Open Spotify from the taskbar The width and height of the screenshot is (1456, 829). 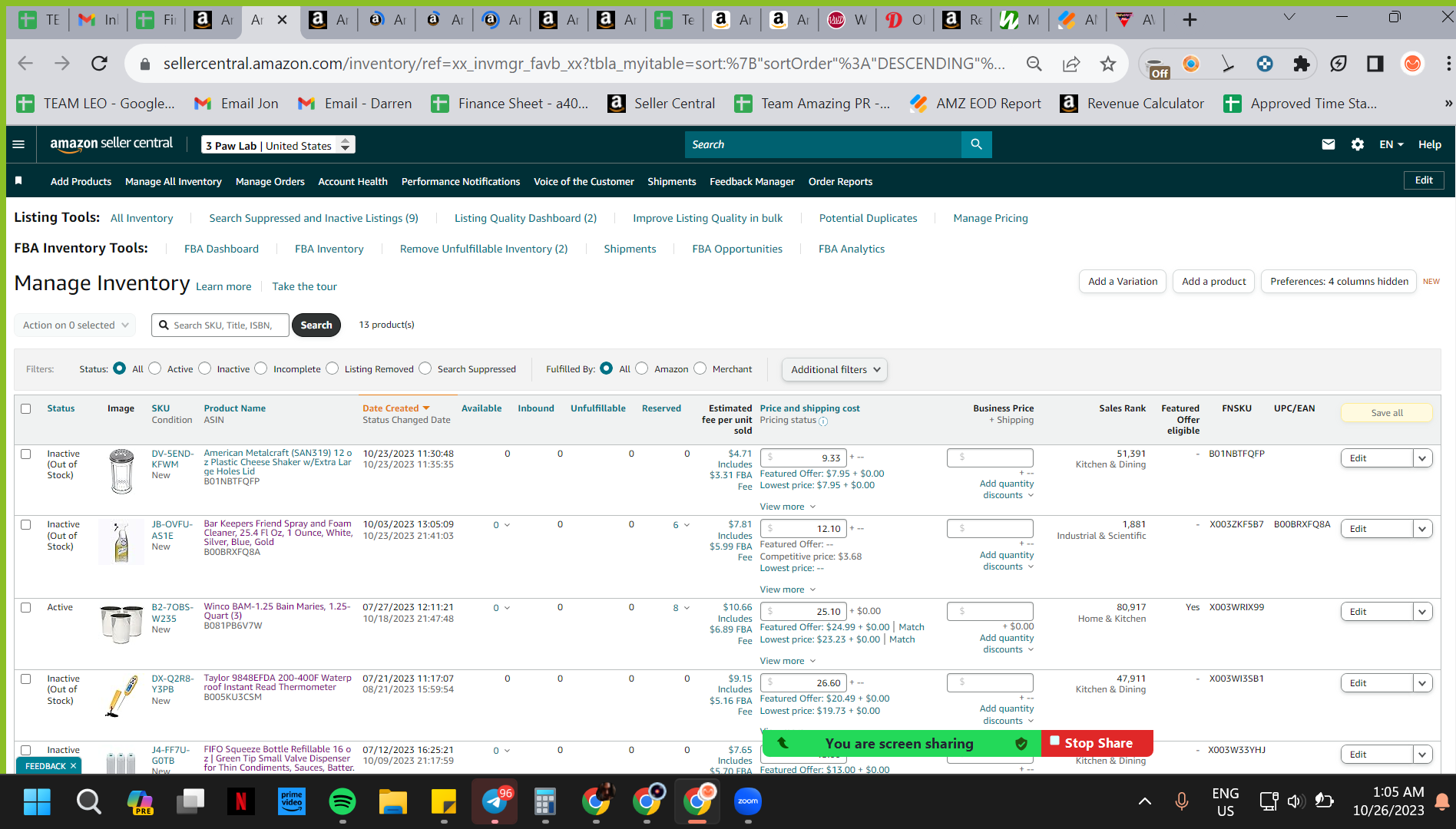pyautogui.click(x=342, y=802)
